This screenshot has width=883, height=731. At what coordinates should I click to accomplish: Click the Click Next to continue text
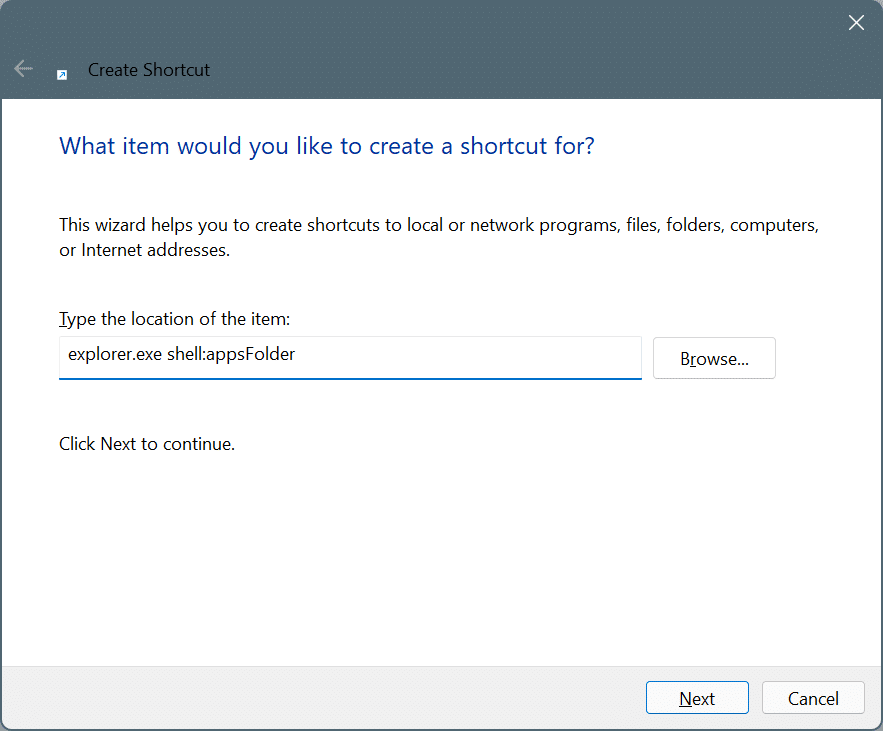pyautogui.click(x=146, y=443)
